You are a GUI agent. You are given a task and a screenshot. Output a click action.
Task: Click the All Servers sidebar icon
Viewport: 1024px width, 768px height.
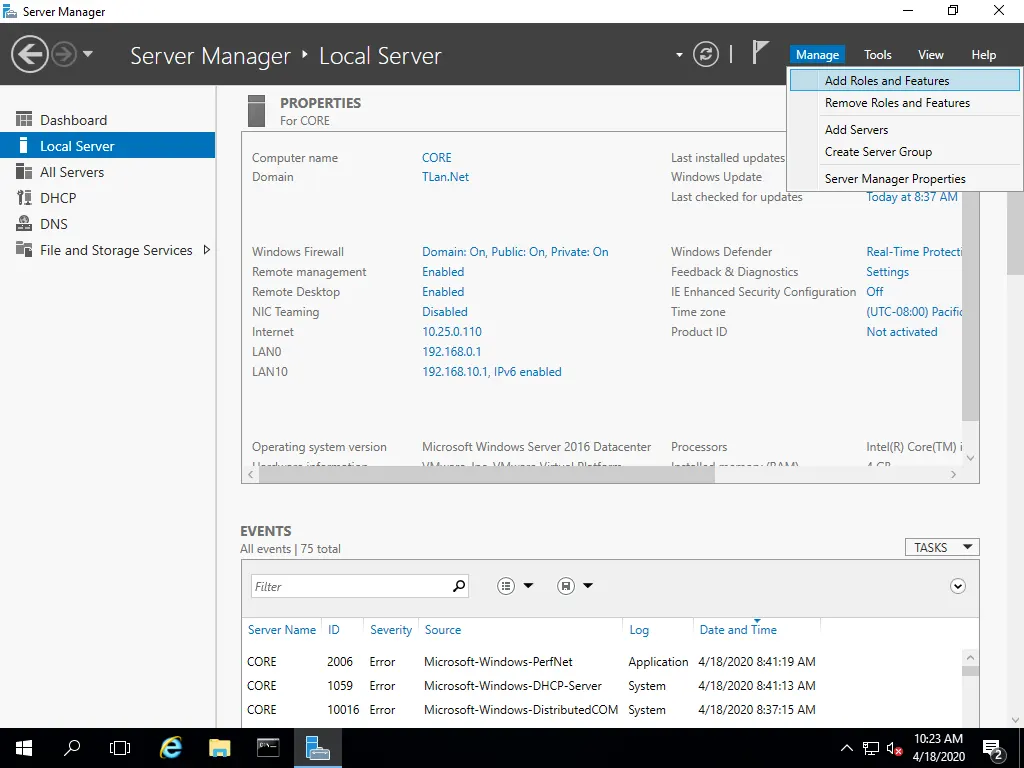click(x=24, y=171)
